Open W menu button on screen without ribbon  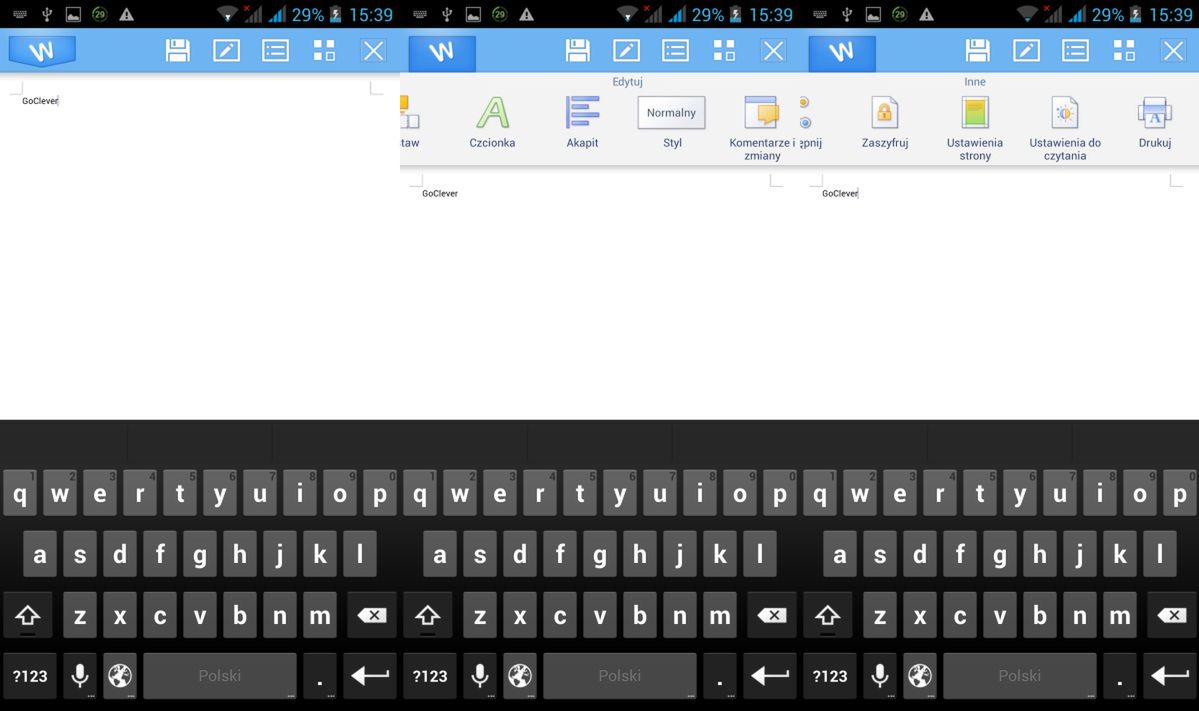click(x=42, y=51)
